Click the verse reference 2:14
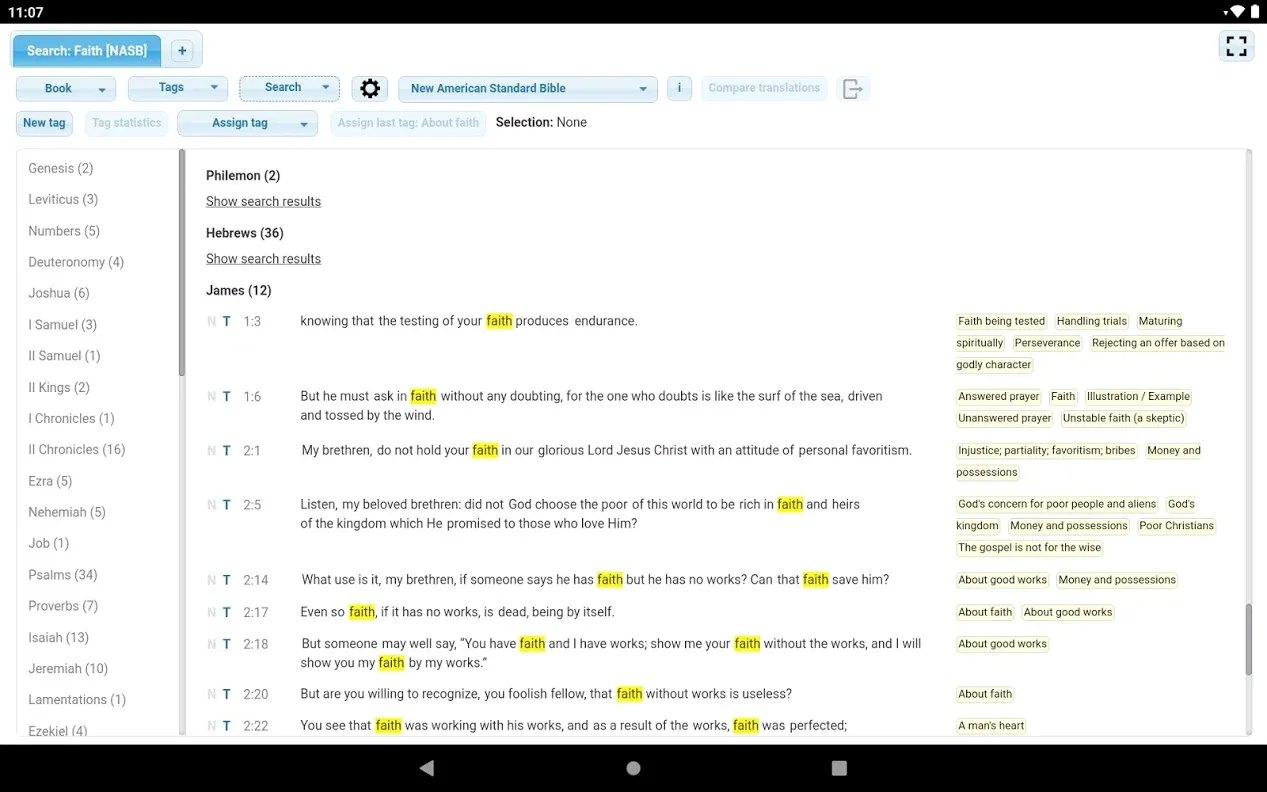This screenshot has width=1267, height=792. pos(256,580)
